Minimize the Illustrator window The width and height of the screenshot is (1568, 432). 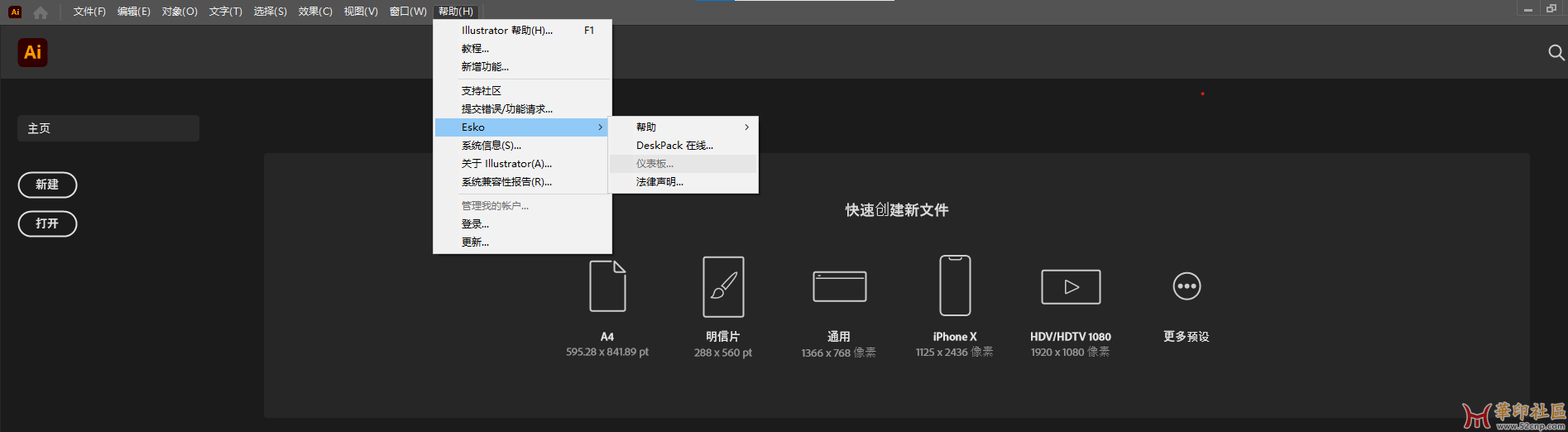click(1528, 10)
